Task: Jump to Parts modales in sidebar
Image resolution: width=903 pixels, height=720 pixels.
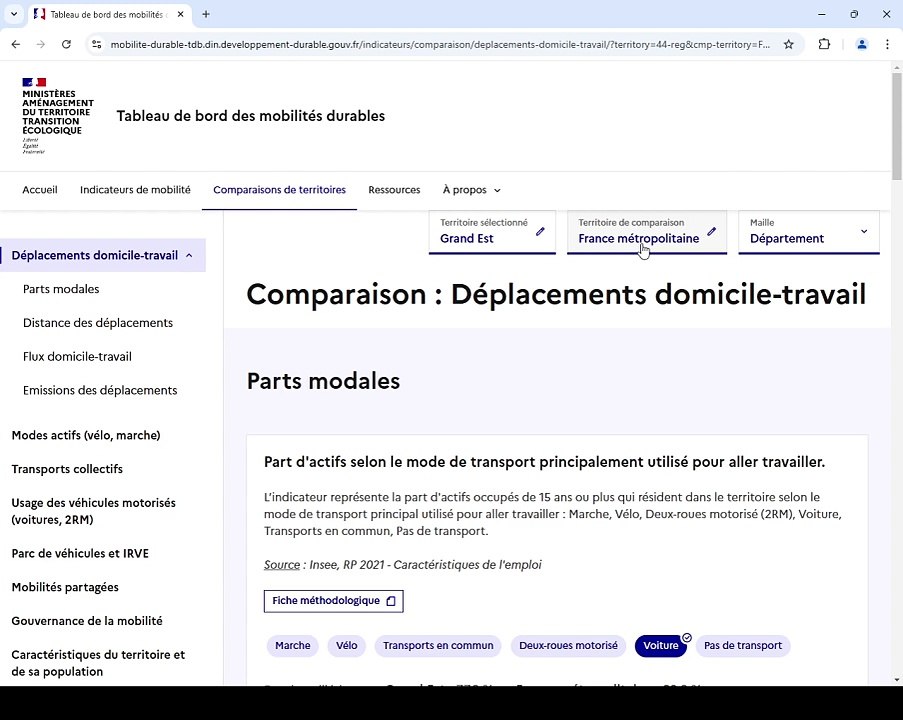Action: 61,289
